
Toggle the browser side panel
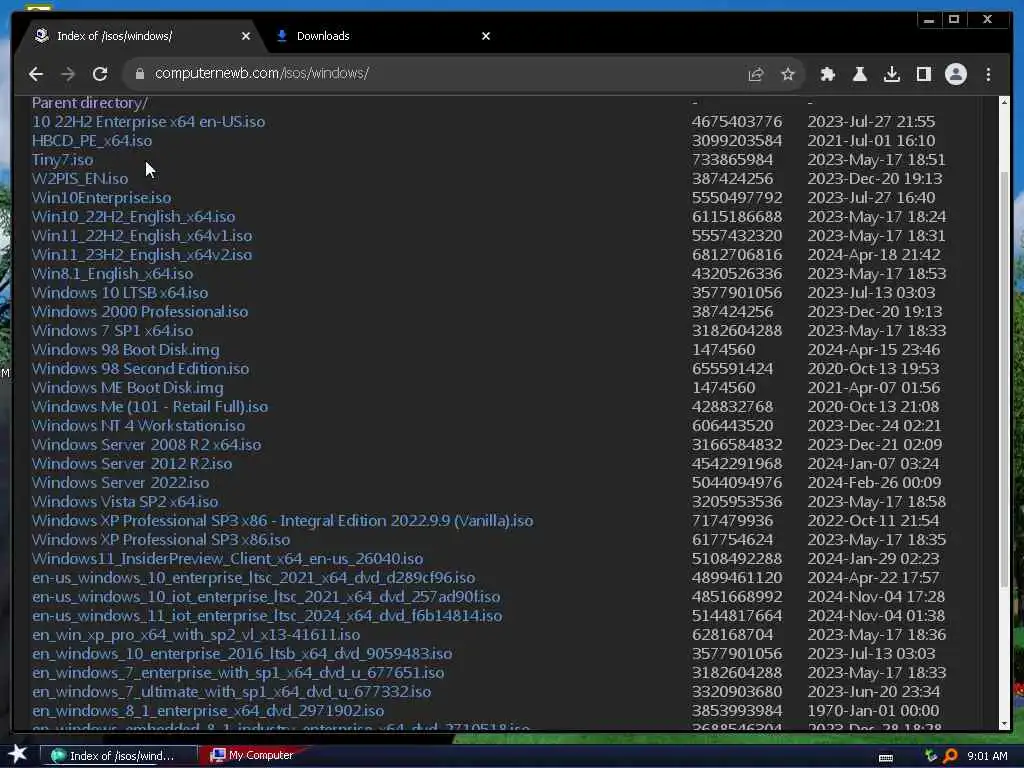tap(923, 74)
